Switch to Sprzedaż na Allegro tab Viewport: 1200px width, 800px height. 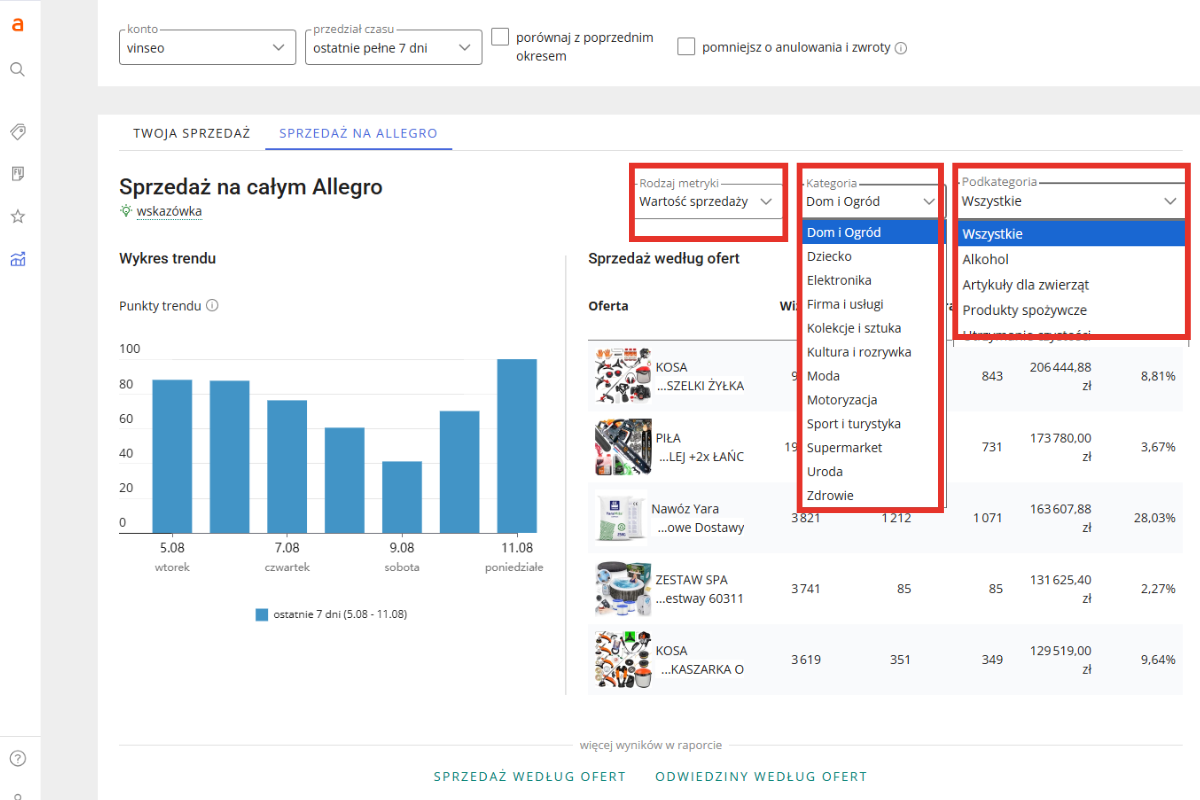(358, 133)
